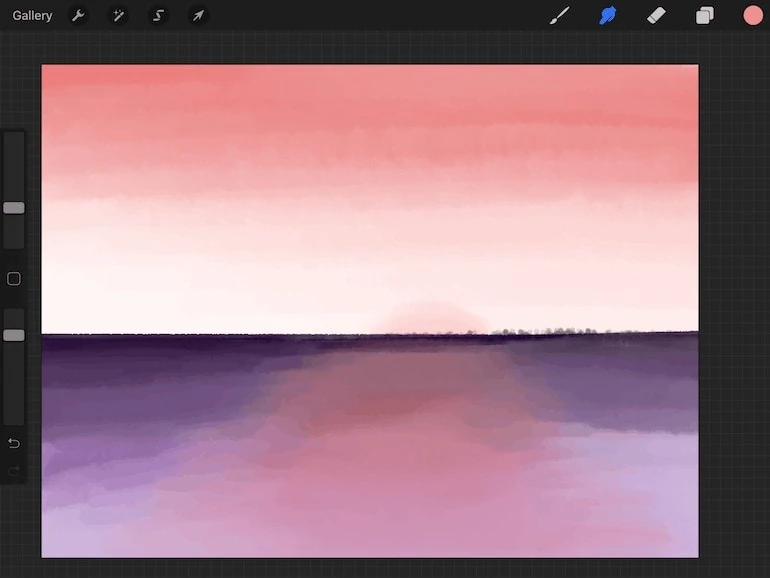Undo the last stroke with the undo arrow
The image size is (770, 578).
pos(14,443)
